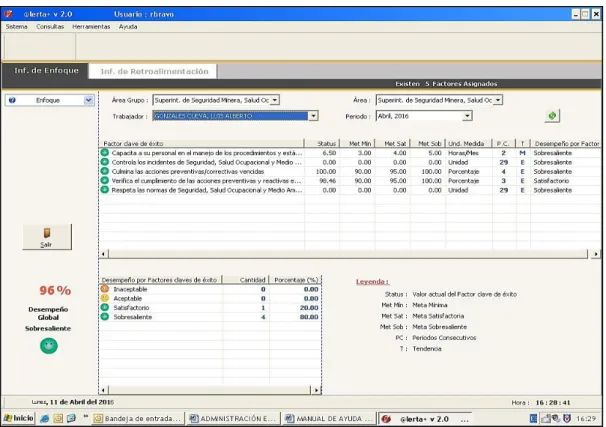Click the Inaceptable orange face icon
Image resolution: width=606 pixels, height=427 pixels.
[x=105, y=289]
